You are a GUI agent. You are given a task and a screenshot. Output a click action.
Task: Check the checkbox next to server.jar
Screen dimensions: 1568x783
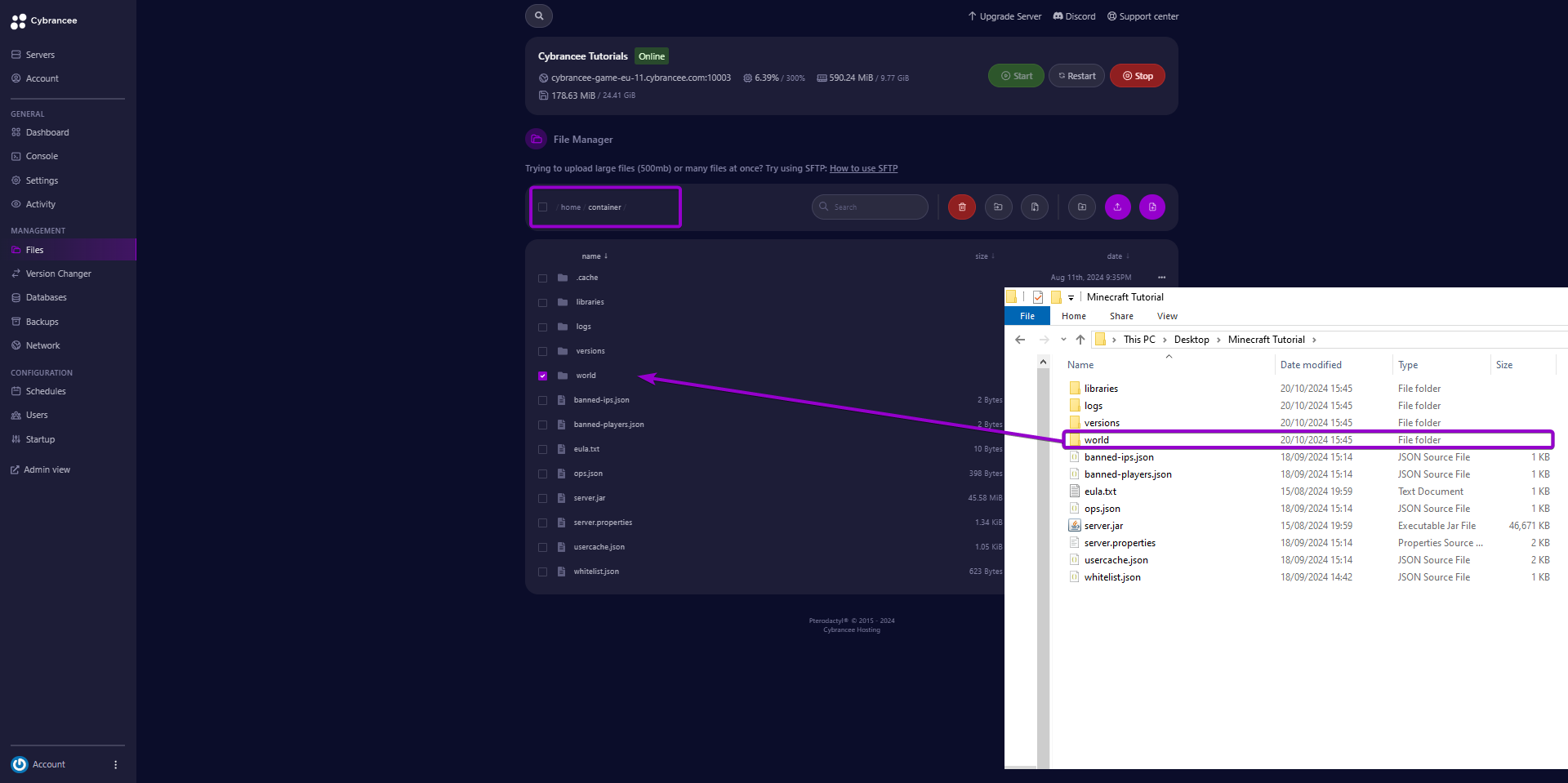[x=543, y=498]
